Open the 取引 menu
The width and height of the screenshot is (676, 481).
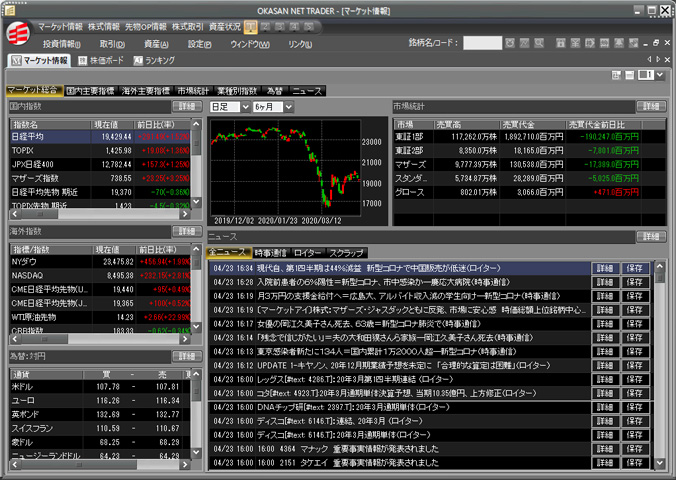tap(112, 44)
